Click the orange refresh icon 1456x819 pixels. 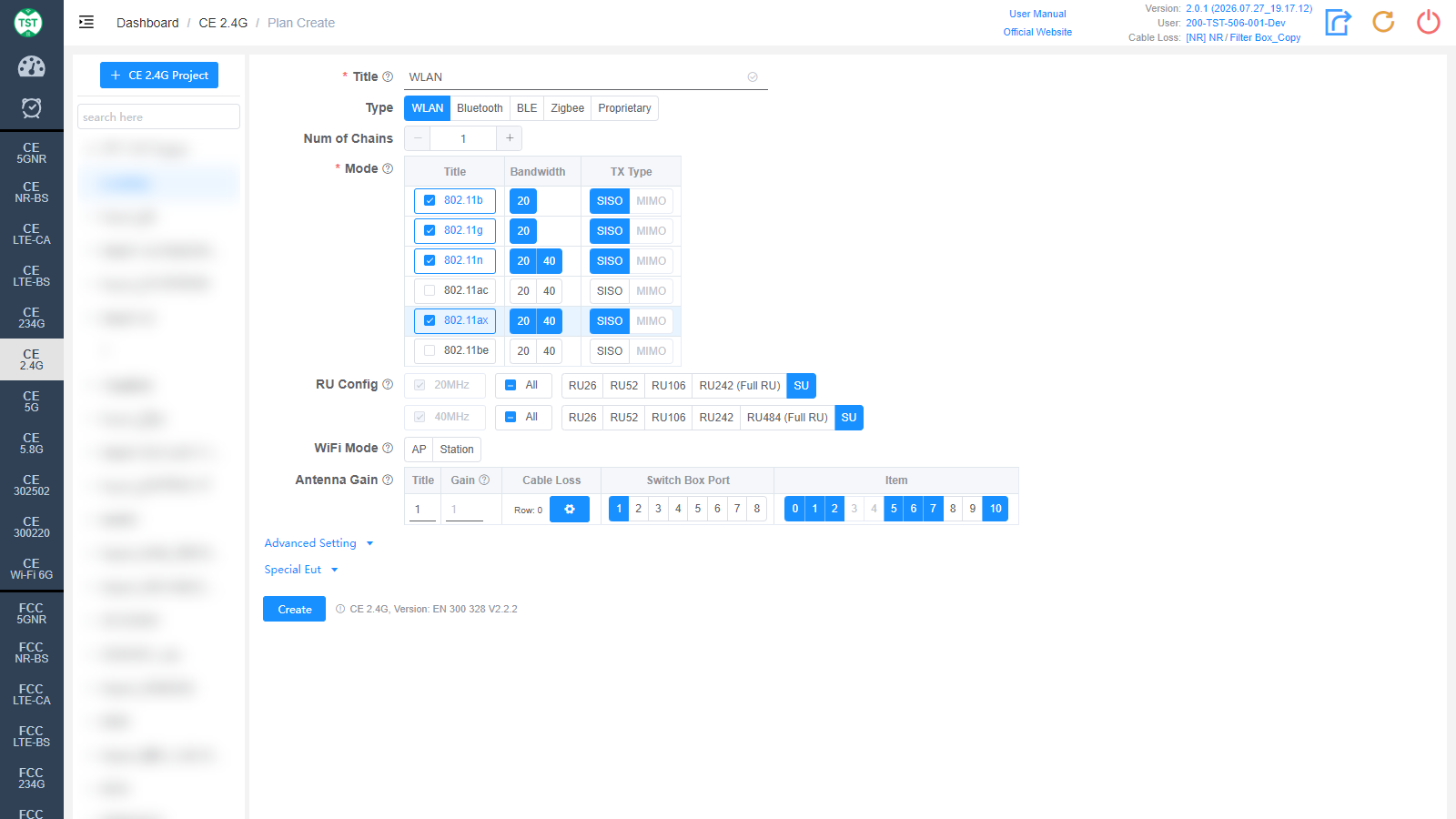[1383, 22]
